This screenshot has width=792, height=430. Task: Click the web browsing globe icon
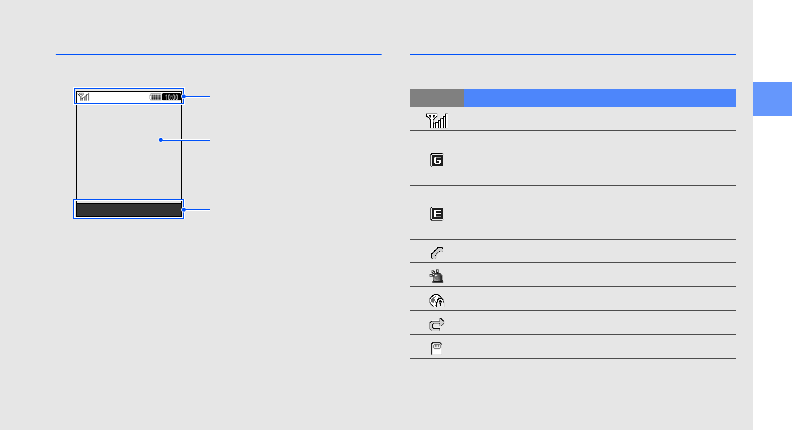point(437,299)
